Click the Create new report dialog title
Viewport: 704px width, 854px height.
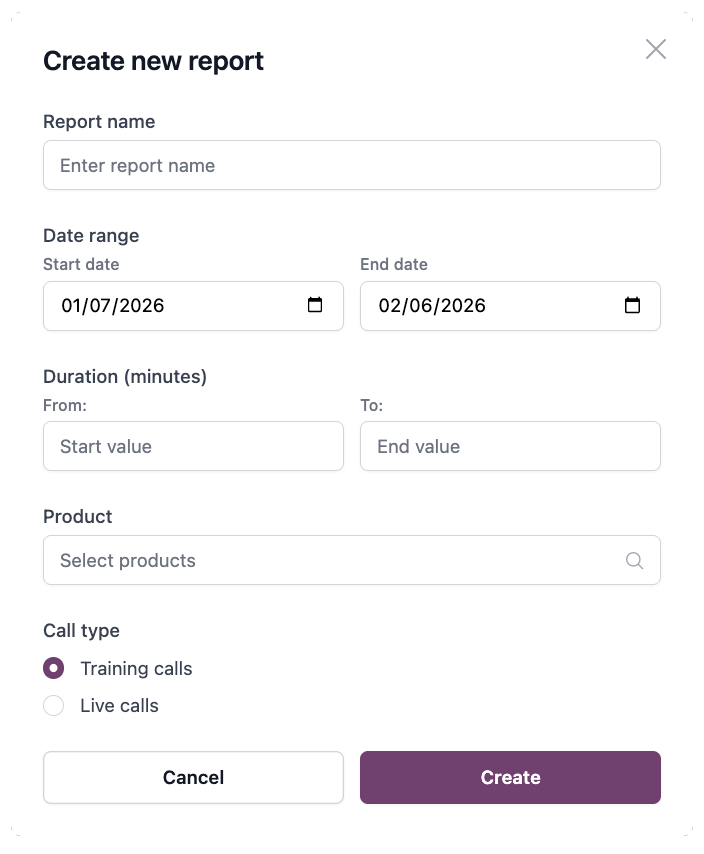(x=153, y=61)
